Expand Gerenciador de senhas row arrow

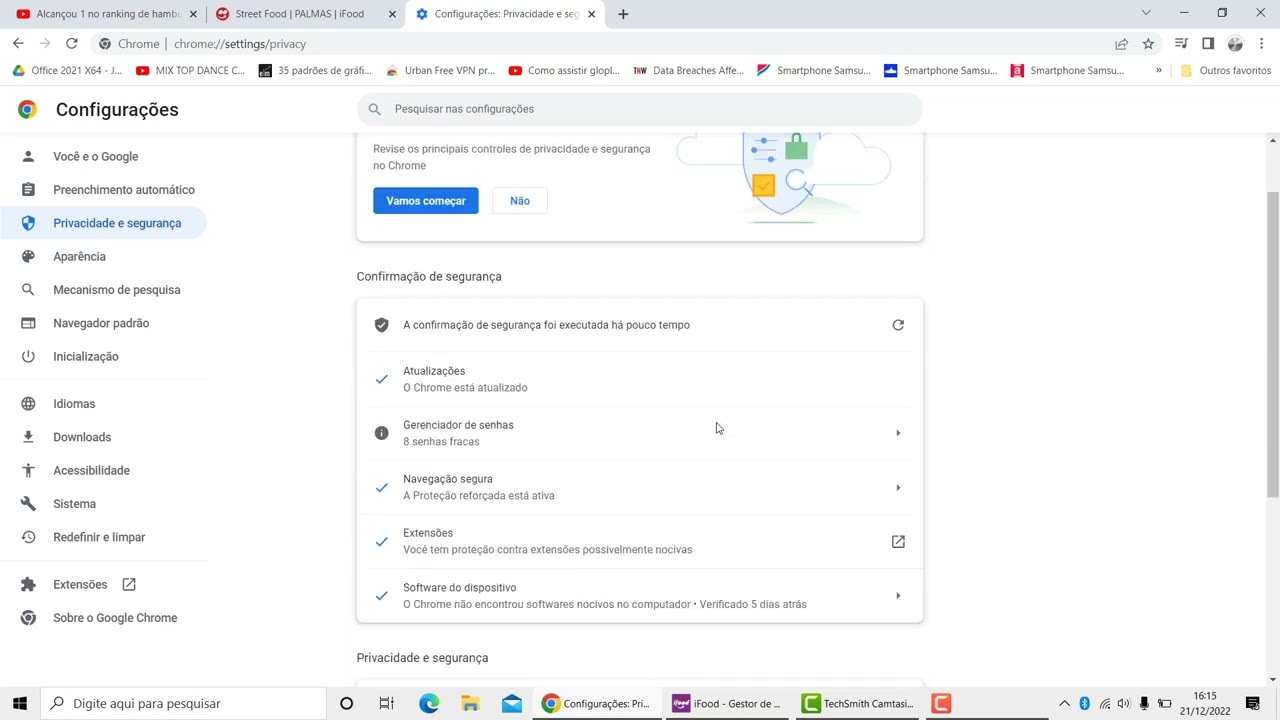point(898,433)
